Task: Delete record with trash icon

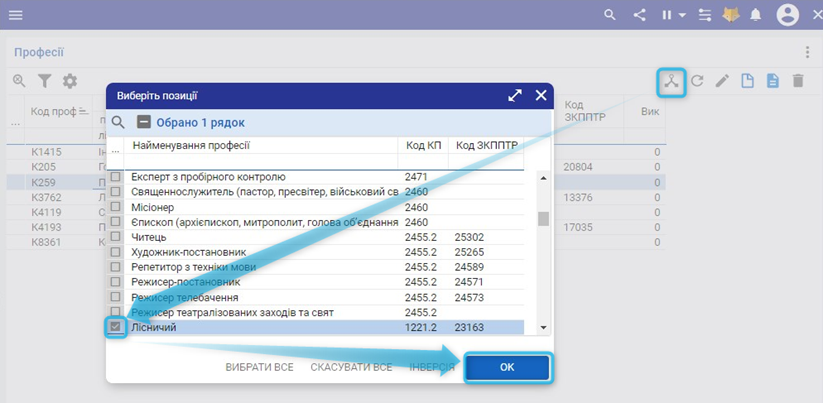Action: click(x=797, y=81)
